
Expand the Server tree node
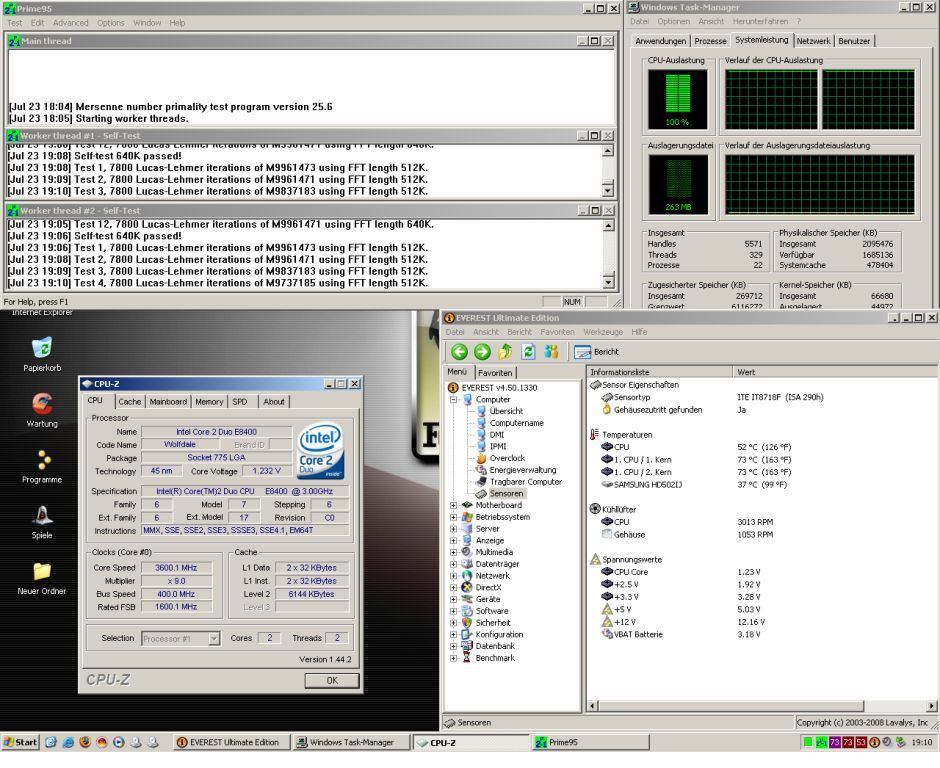click(x=454, y=529)
